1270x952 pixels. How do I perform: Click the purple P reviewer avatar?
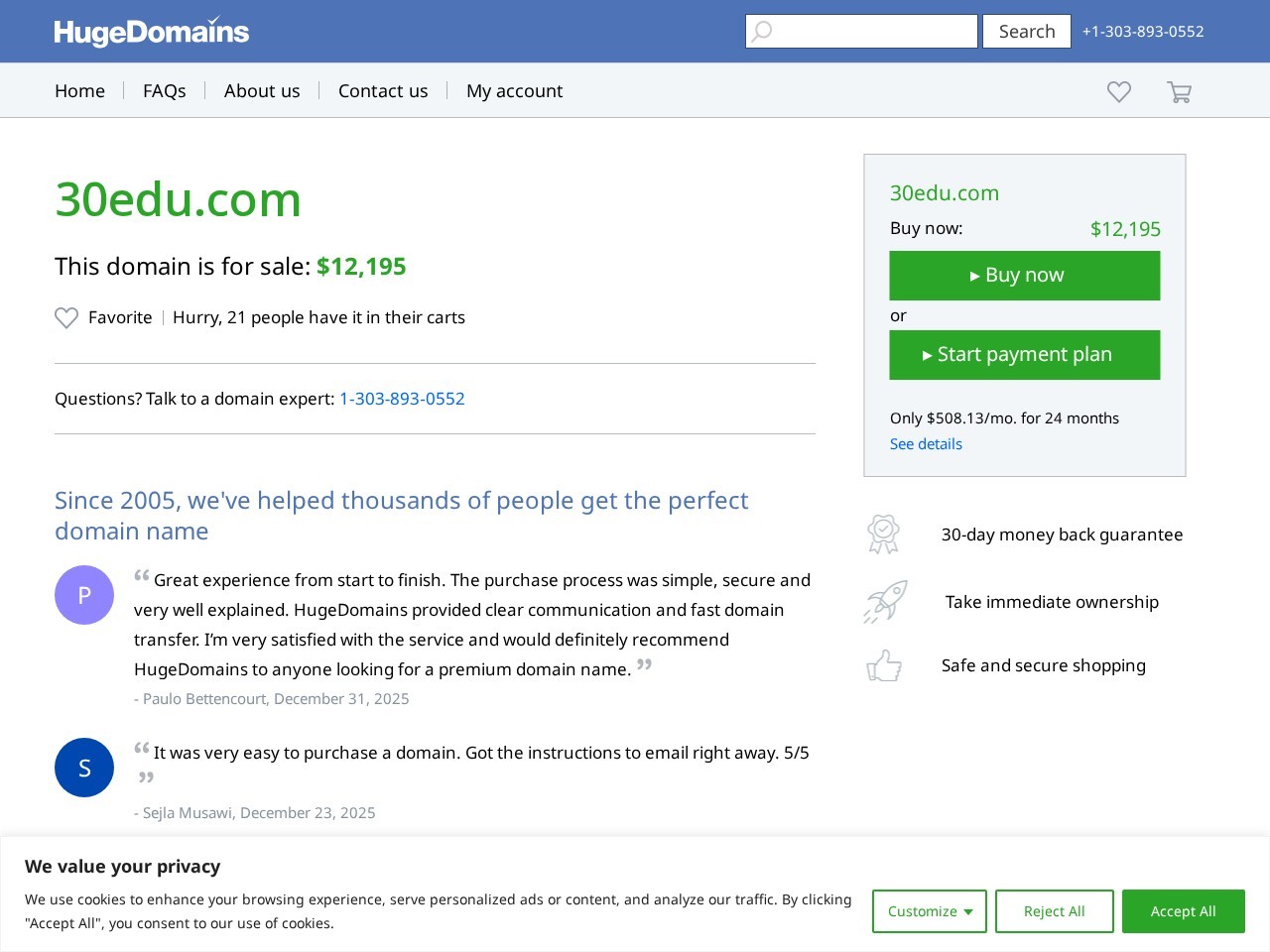point(84,595)
